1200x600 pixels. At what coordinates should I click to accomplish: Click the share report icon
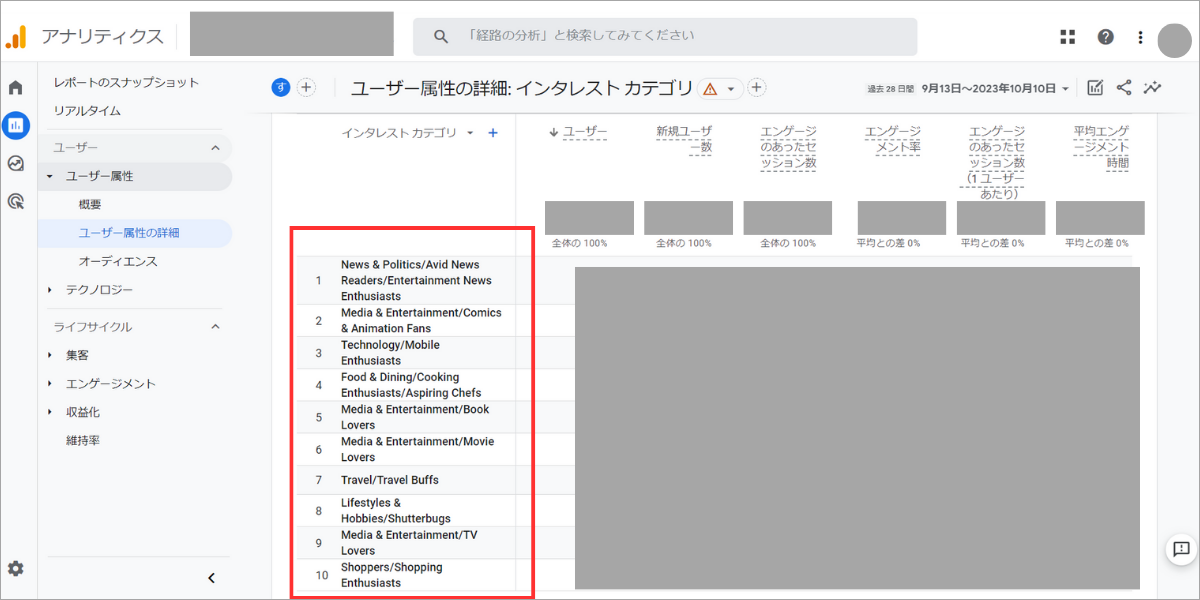pos(1124,88)
